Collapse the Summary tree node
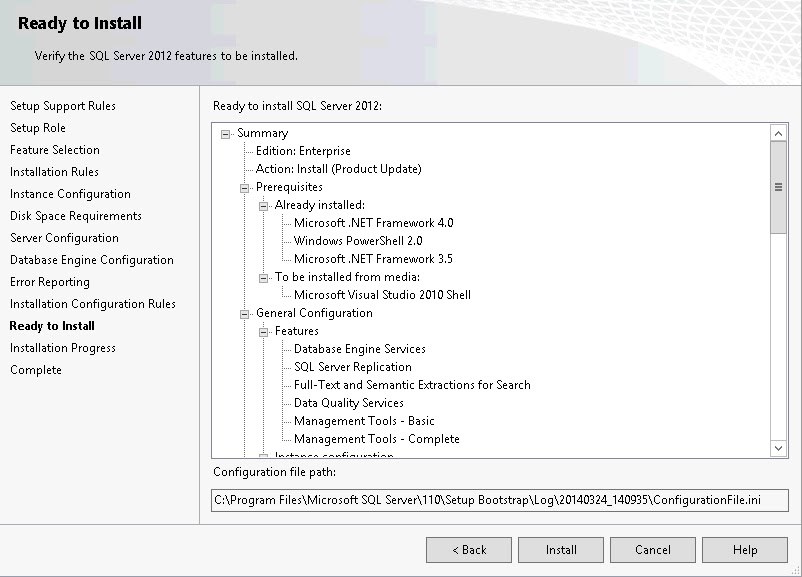Image resolution: width=802 pixels, height=577 pixels. pos(225,132)
